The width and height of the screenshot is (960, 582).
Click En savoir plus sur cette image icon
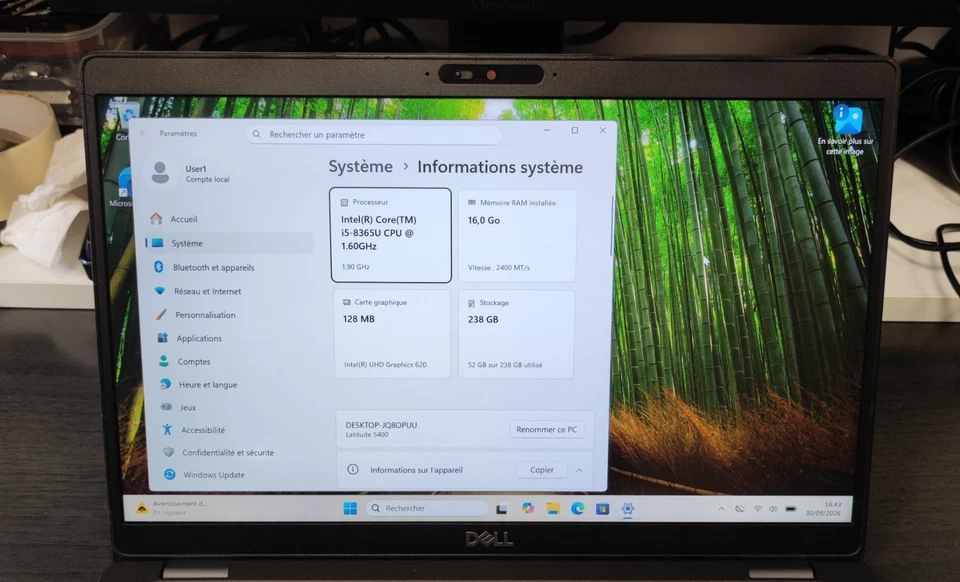pos(847,130)
